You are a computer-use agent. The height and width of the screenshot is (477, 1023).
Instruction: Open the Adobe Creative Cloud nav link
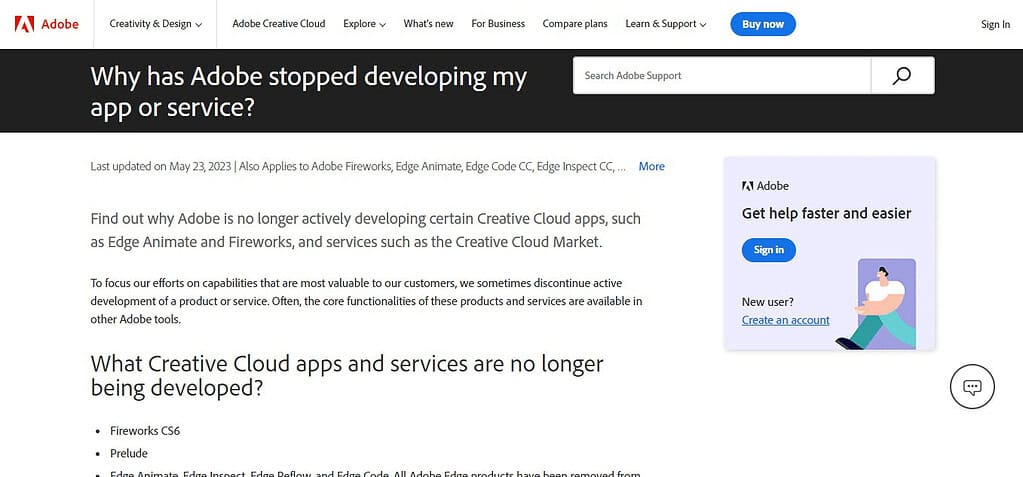(x=279, y=24)
